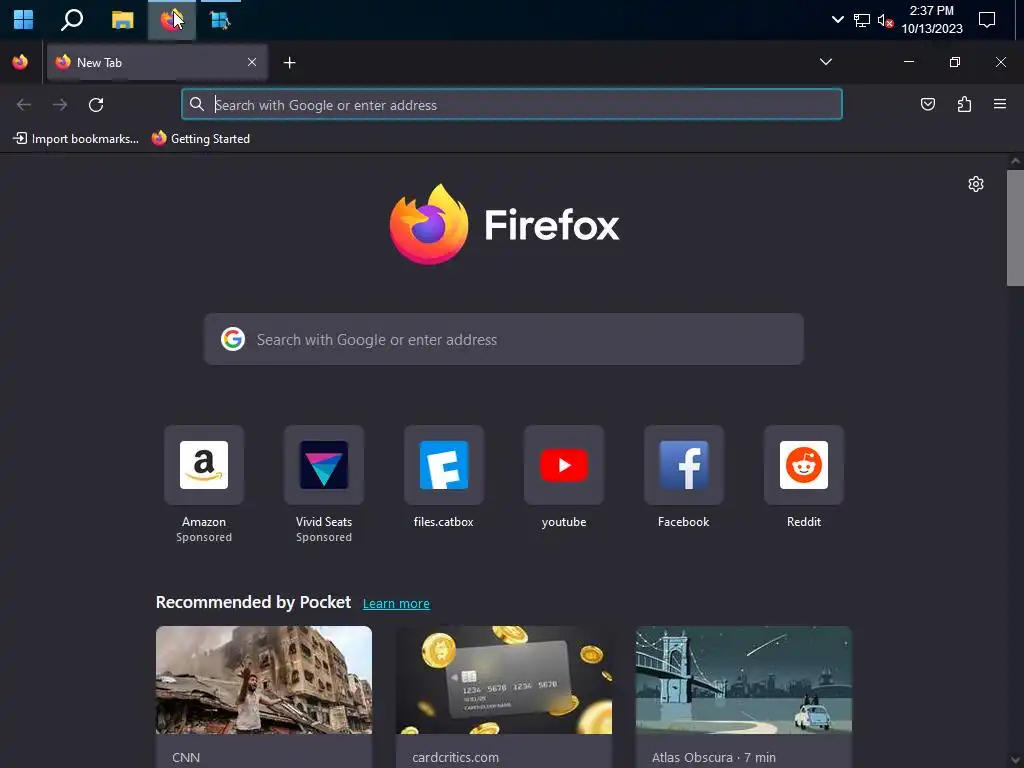This screenshot has width=1024, height=768.
Task: Open the Atlas Obscura story thumbnail
Action: click(x=744, y=680)
